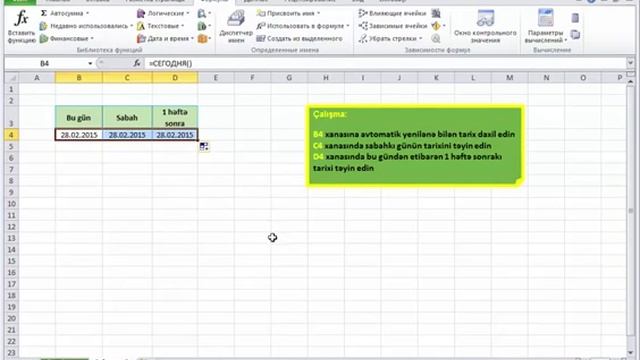This screenshot has height=360, width=640.
Task: Trace dependents with Зависимые ячейки
Action: pyautogui.click(x=393, y=26)
